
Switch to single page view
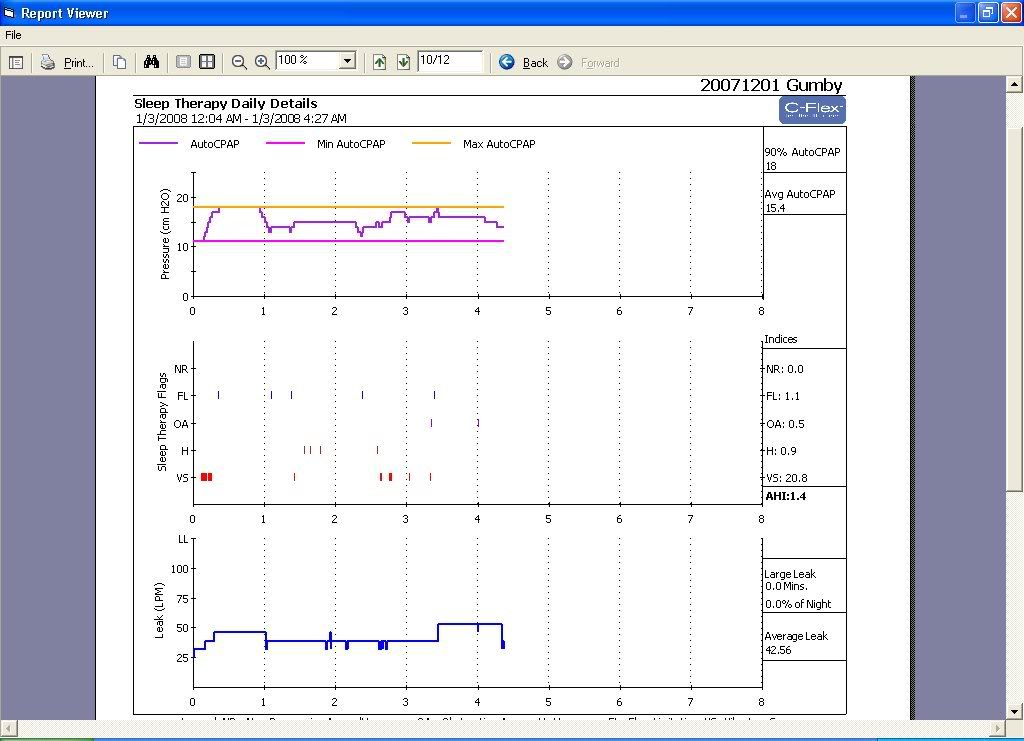[184, 62]
